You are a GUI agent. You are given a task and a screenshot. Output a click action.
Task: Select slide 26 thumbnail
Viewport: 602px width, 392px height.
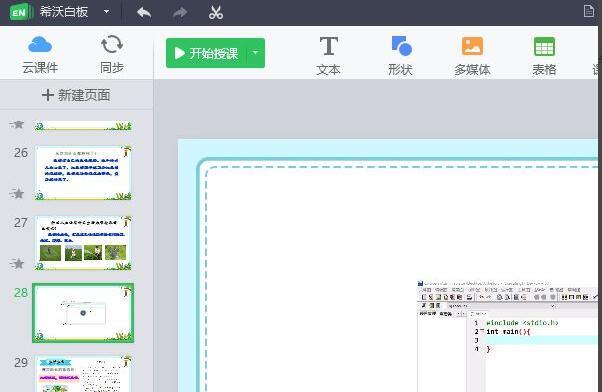(83, 172)
